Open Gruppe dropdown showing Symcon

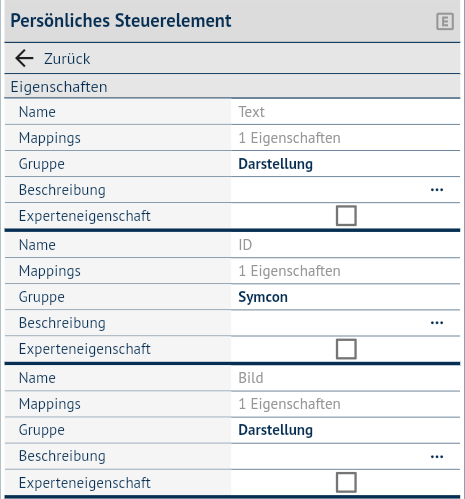[345, 297]
